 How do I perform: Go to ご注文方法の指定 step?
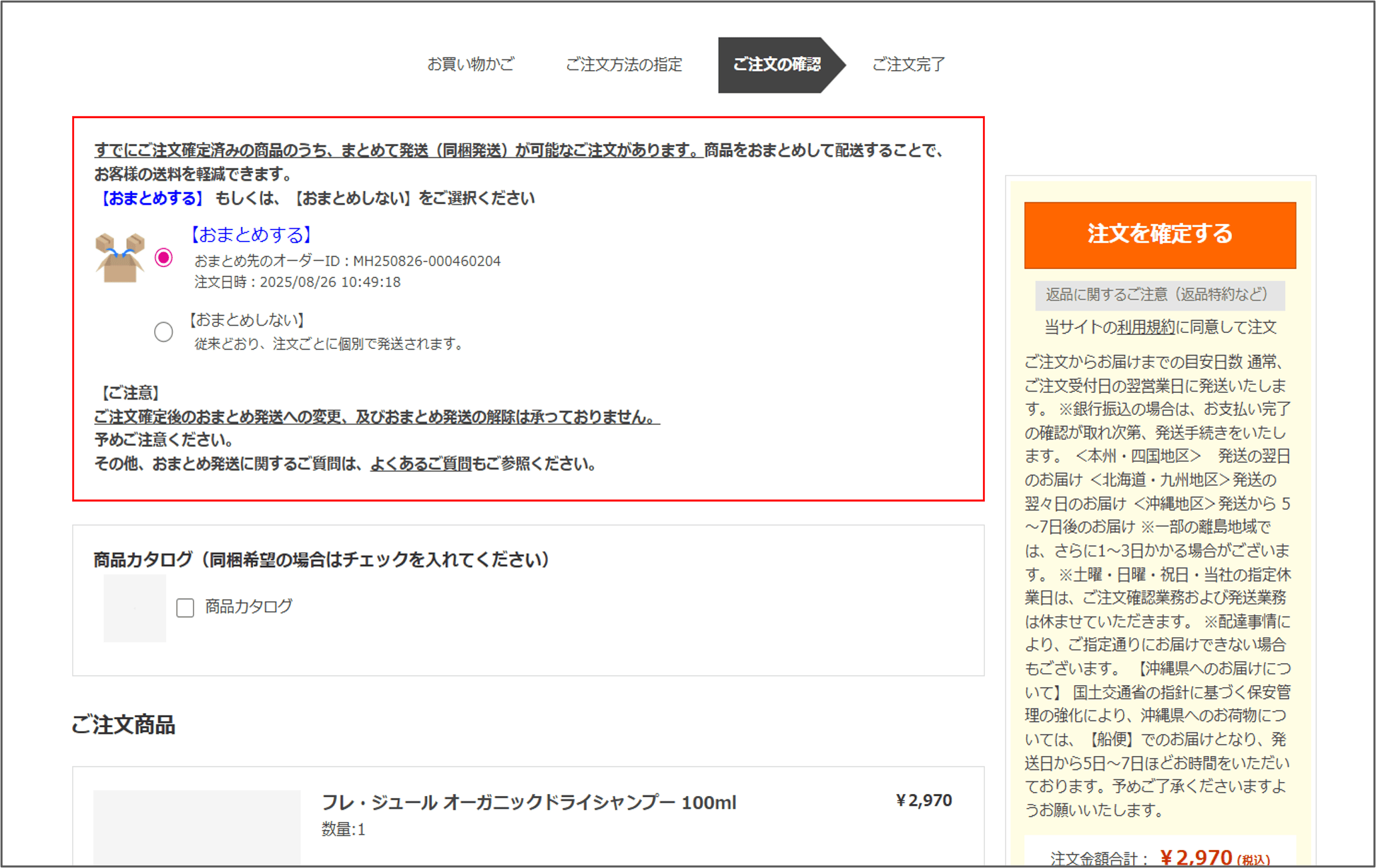tap(624, 65)
